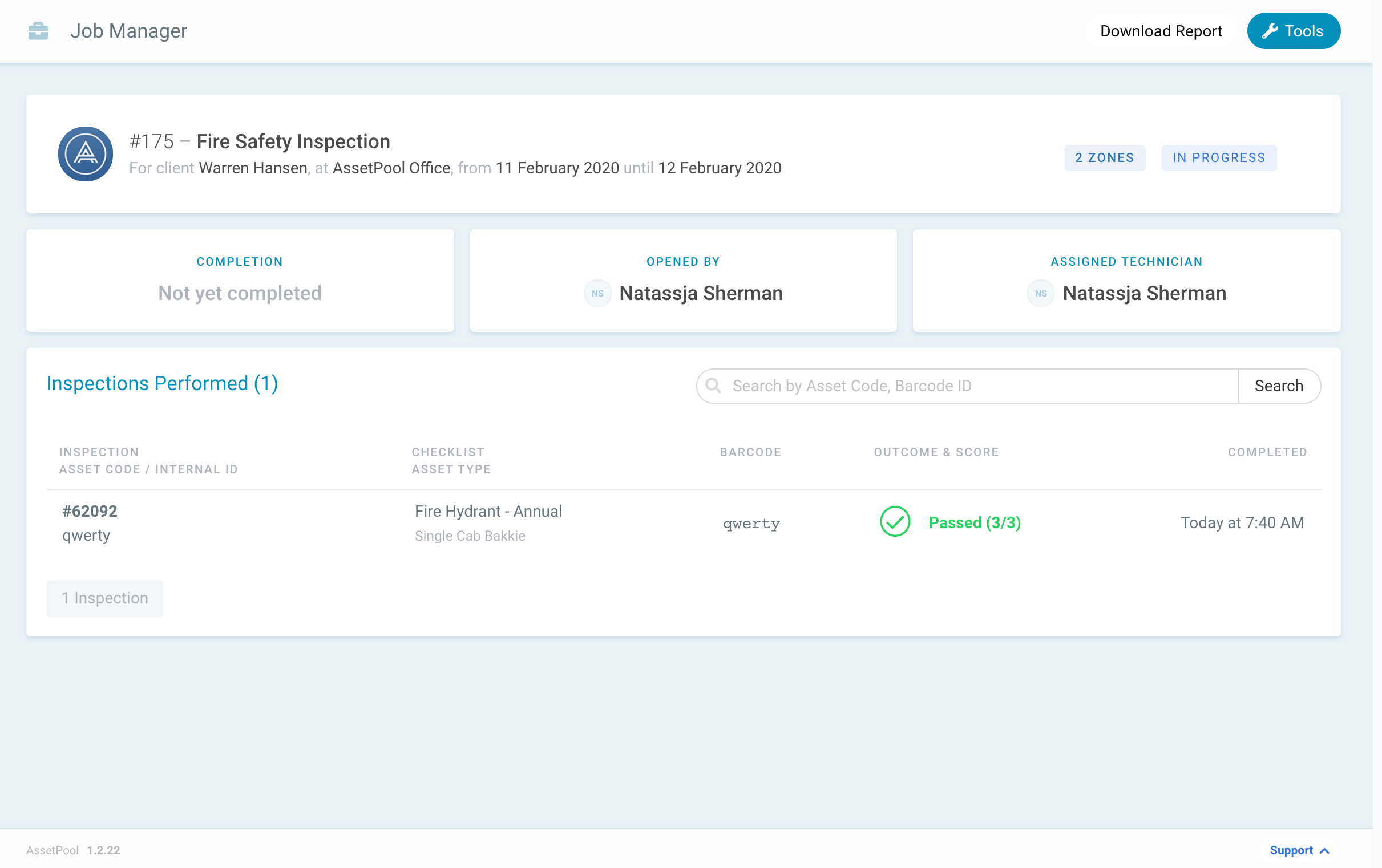The image size is (1382, 868).
Task: Click the Inspections Performed (1) heading
Action: [162, 383]
